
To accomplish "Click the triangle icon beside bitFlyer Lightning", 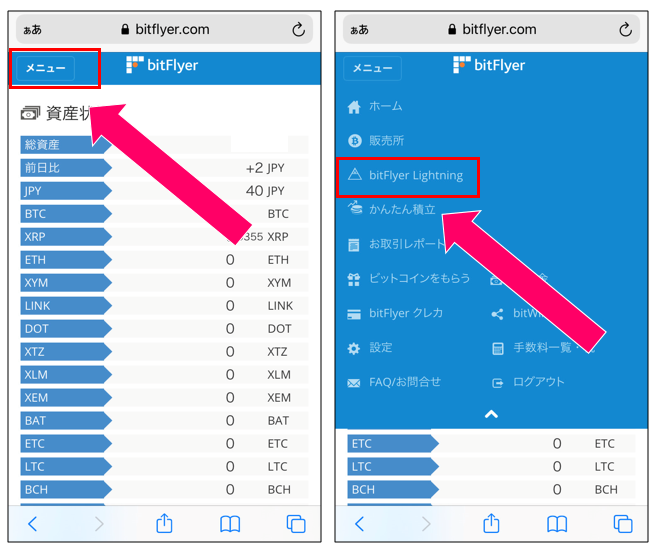I will point(354,175).
